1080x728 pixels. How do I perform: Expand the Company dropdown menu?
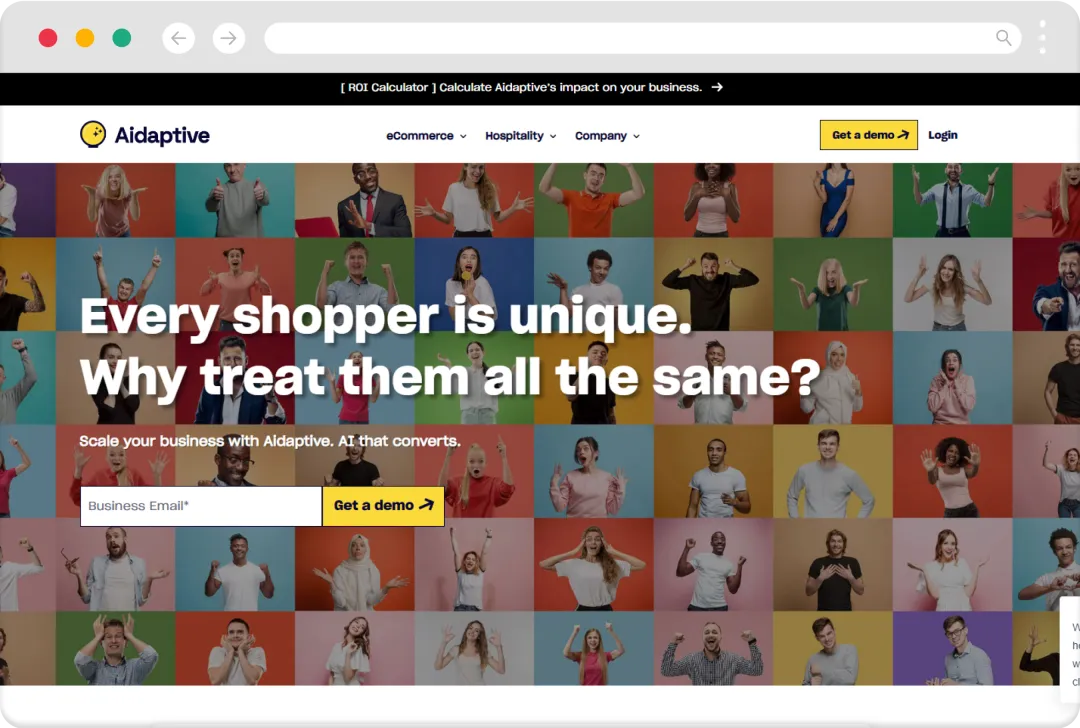tap(608, 136)
